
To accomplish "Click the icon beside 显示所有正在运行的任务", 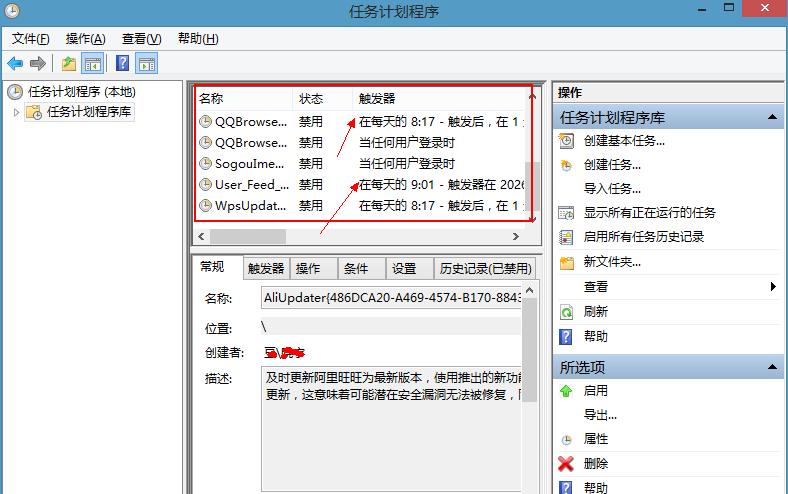I will click(x=566, y=213).
